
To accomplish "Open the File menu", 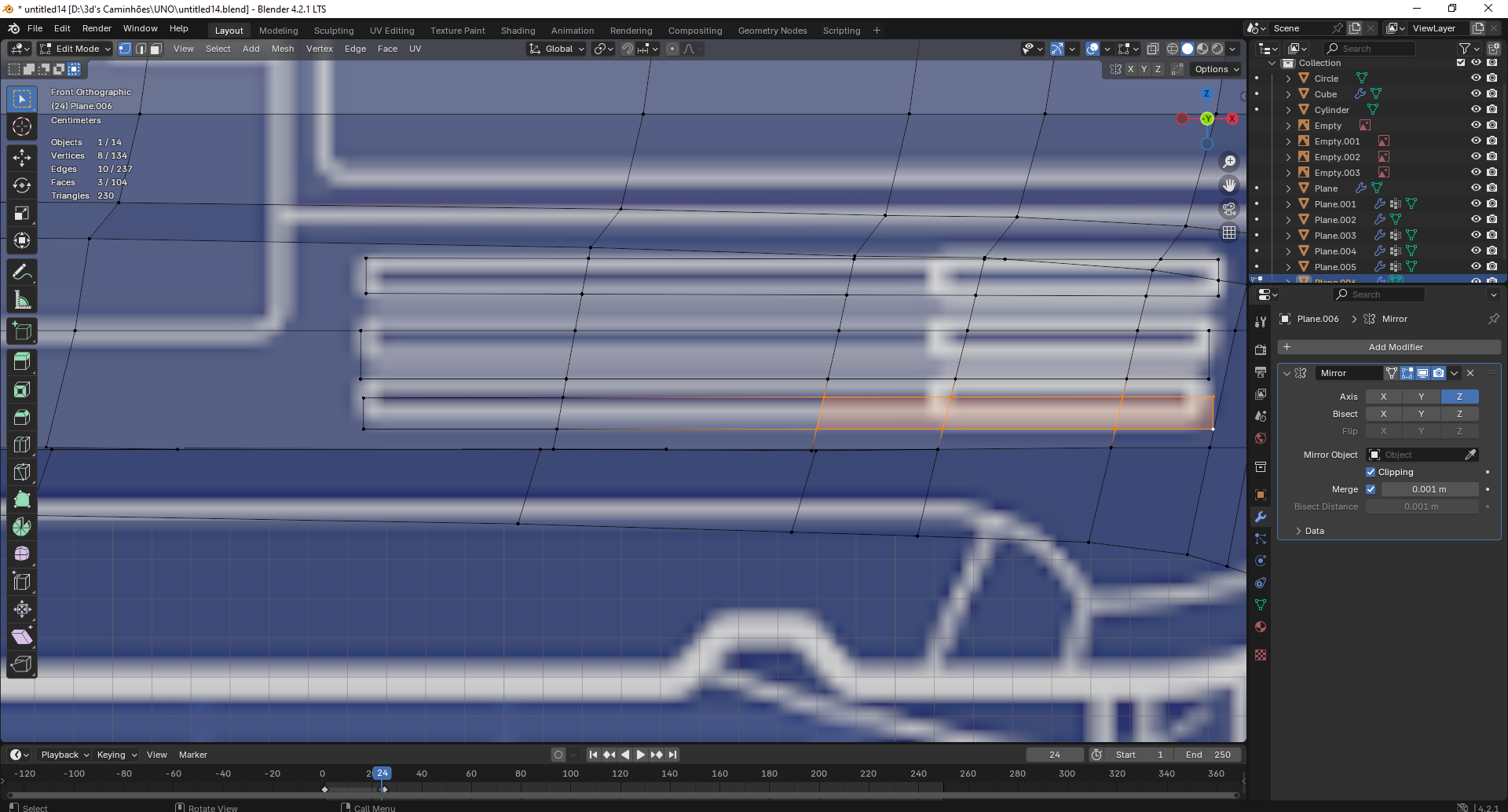I will coord(35,28).
